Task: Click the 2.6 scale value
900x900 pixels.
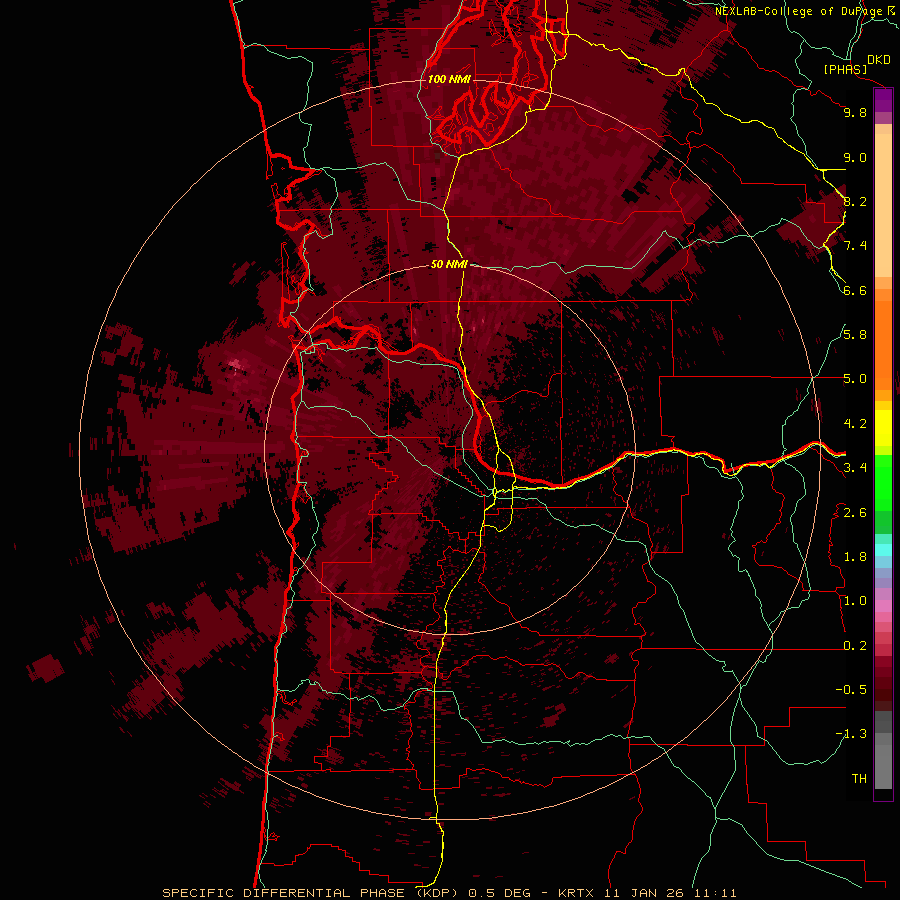Action: [855, 512]
